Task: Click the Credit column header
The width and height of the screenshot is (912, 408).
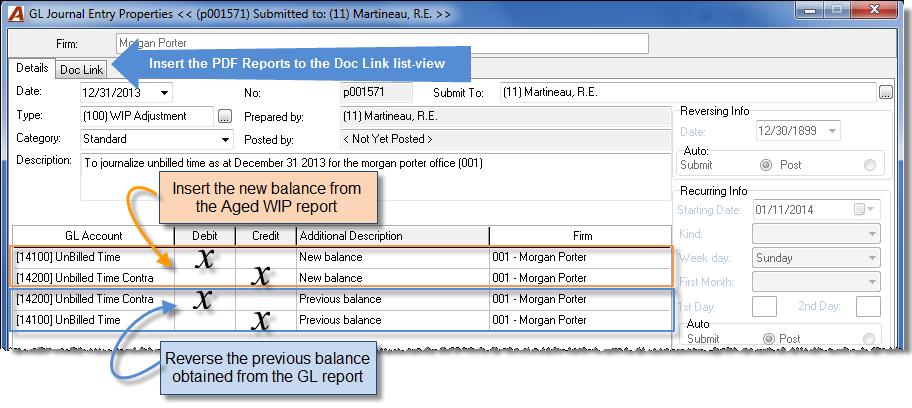Action: coord(266,236)
